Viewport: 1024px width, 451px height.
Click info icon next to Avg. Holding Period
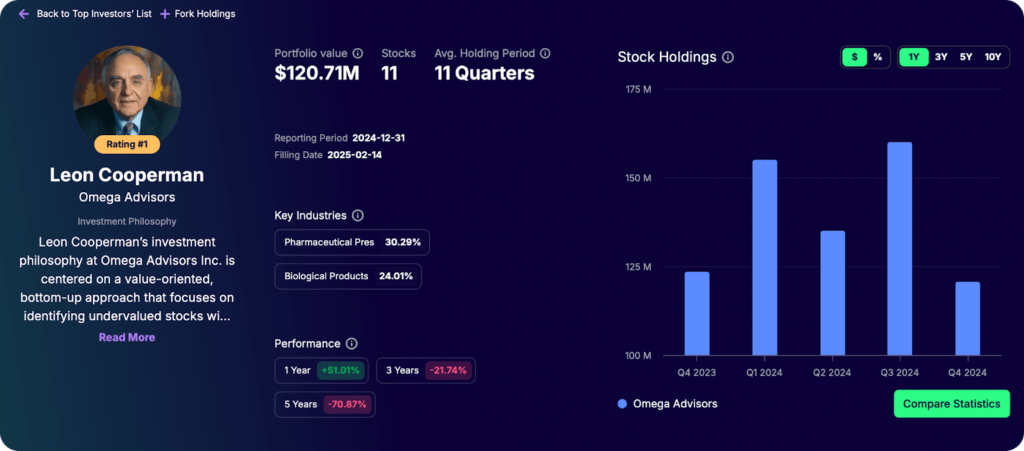[545, 53]
